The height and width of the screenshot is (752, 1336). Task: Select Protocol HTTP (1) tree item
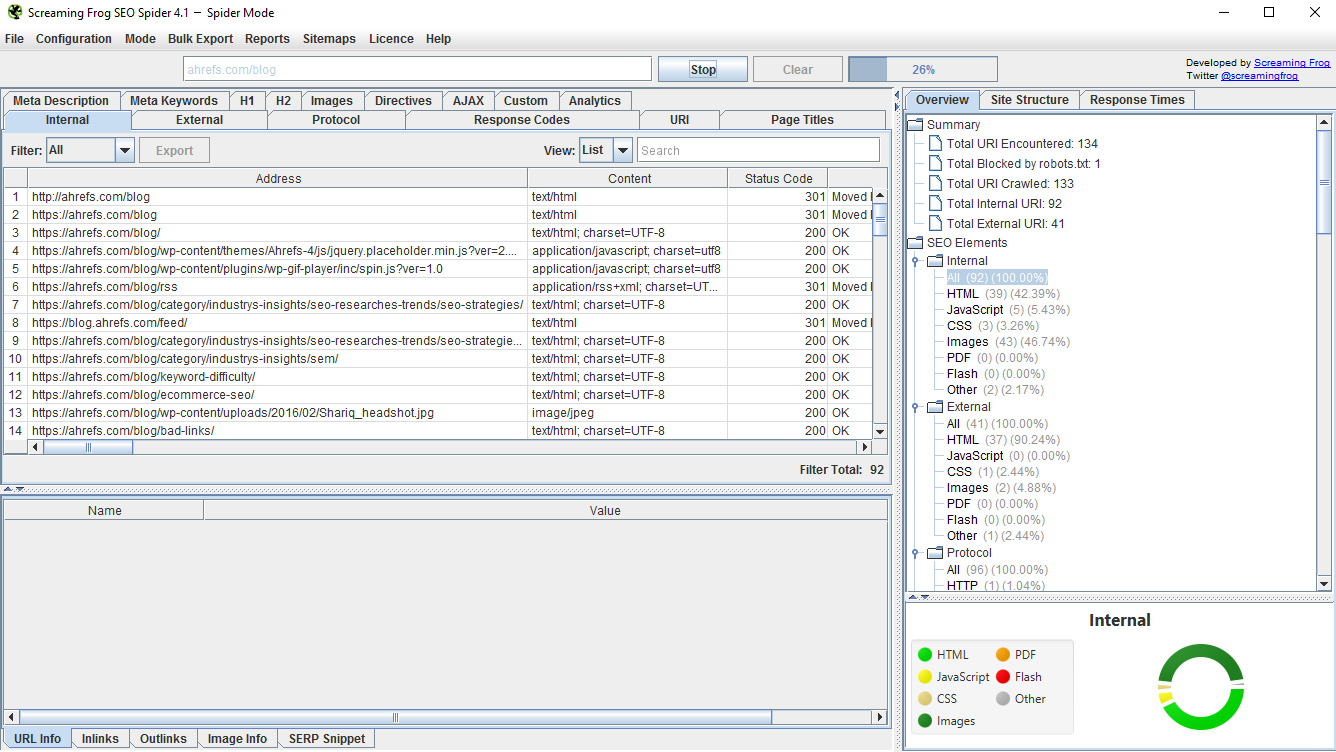pyautogui.click(x=996, y=586)
